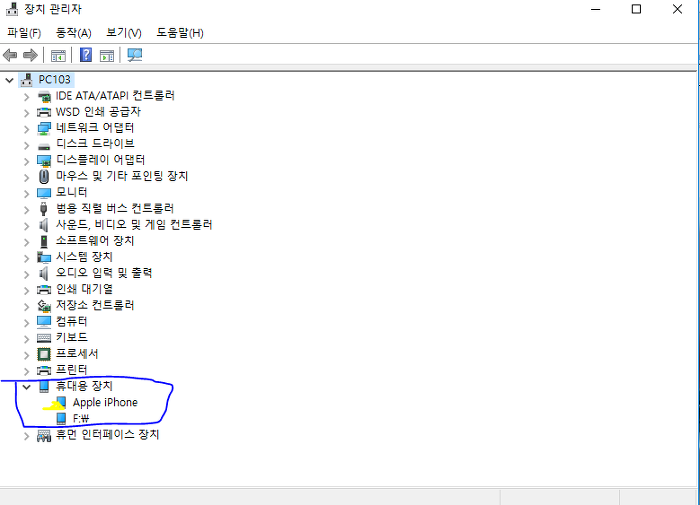700x505 pixels.
Task: Click the PC103 computer icon
Action: click(x=27, y=80)
